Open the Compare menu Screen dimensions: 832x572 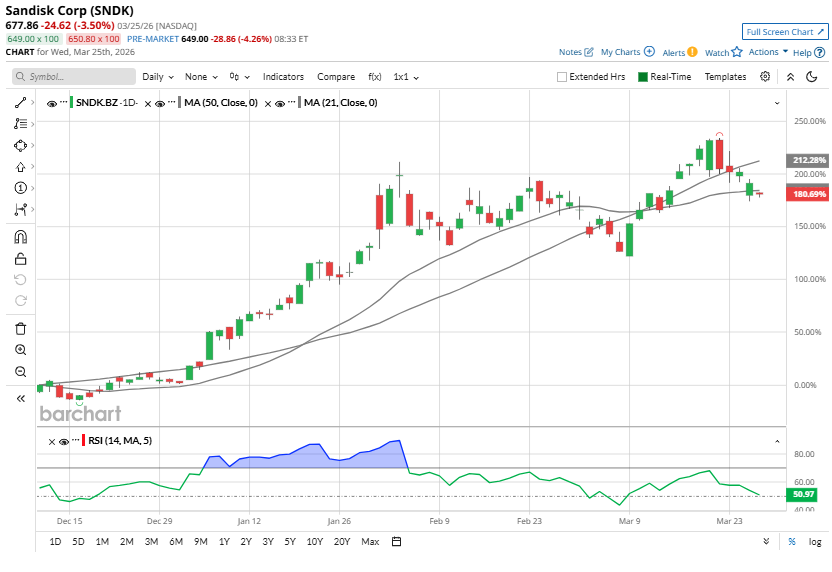click(336, 77)
